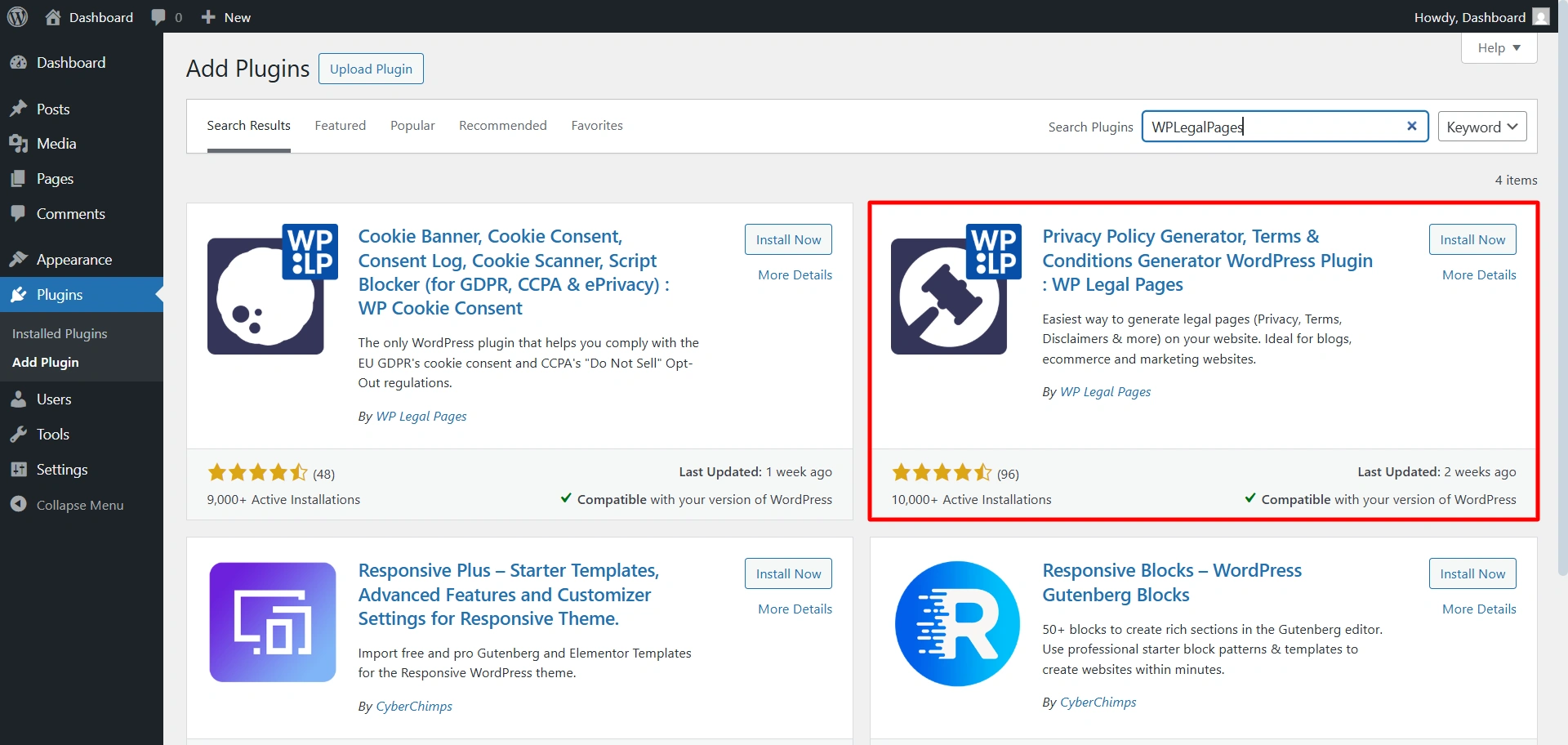Open the Help dropdown panel

[1497, 47]
